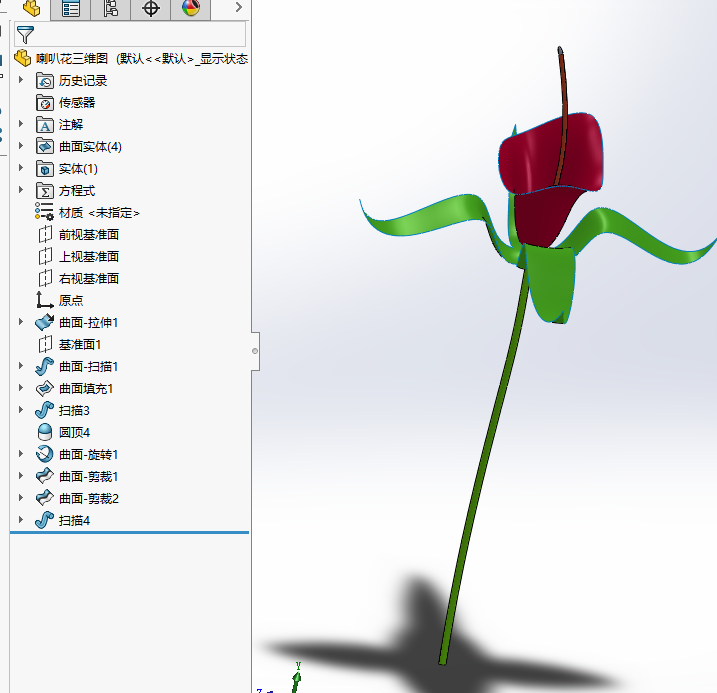Click the panel collapse handle on splitter
The height and width of the screenshot is (693, 717).
(x=255, y=351)
